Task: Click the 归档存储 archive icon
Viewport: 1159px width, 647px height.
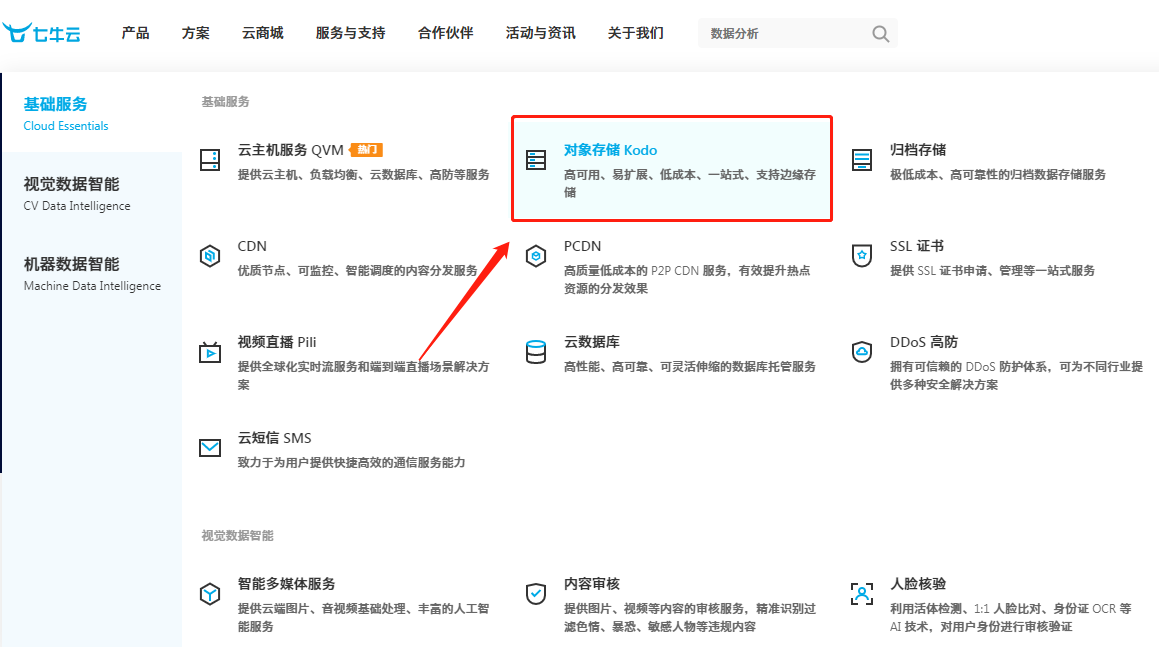Action: (862, 160)
